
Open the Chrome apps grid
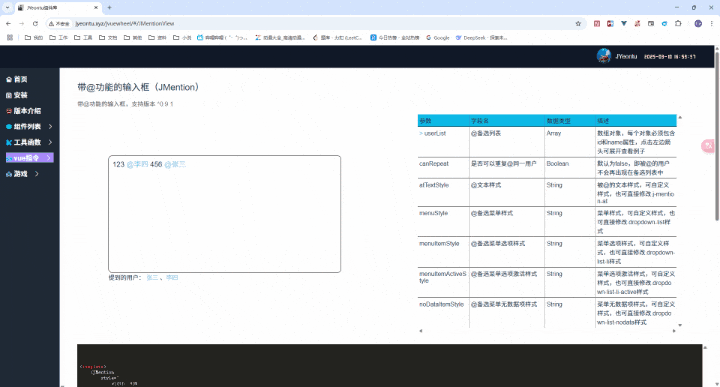pos(10,38)
